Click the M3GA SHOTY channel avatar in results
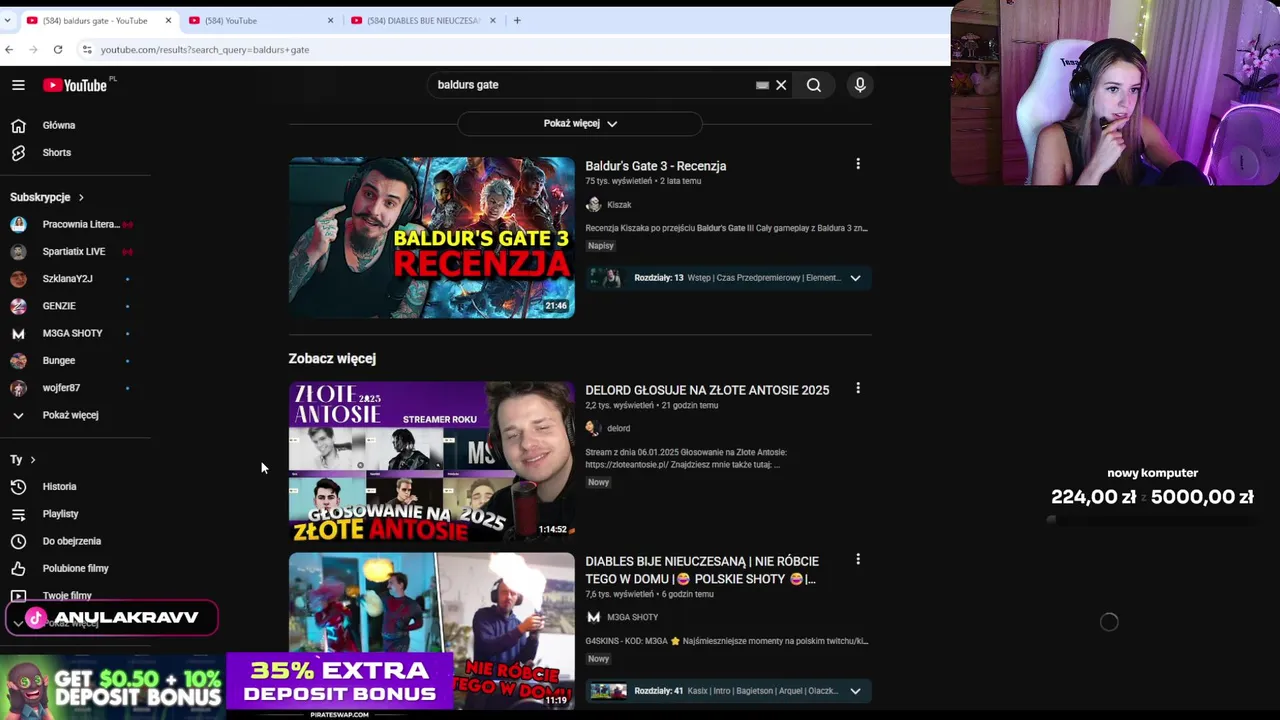The height and width of the screenshot is (720, 1280). click(593, 617)
